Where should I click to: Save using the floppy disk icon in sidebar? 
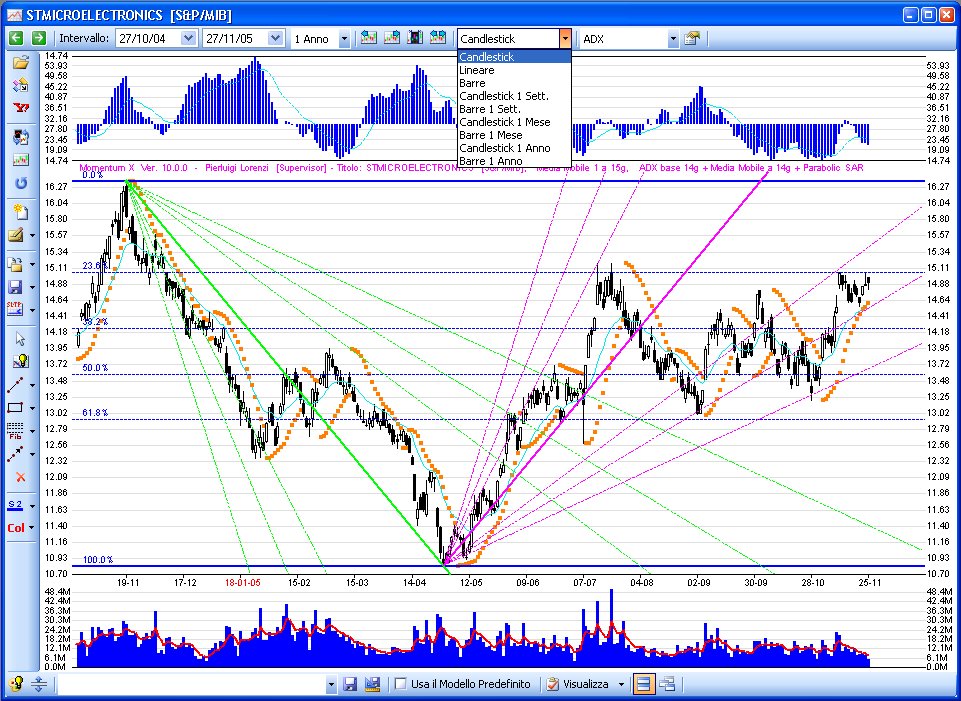coord(16,287)
